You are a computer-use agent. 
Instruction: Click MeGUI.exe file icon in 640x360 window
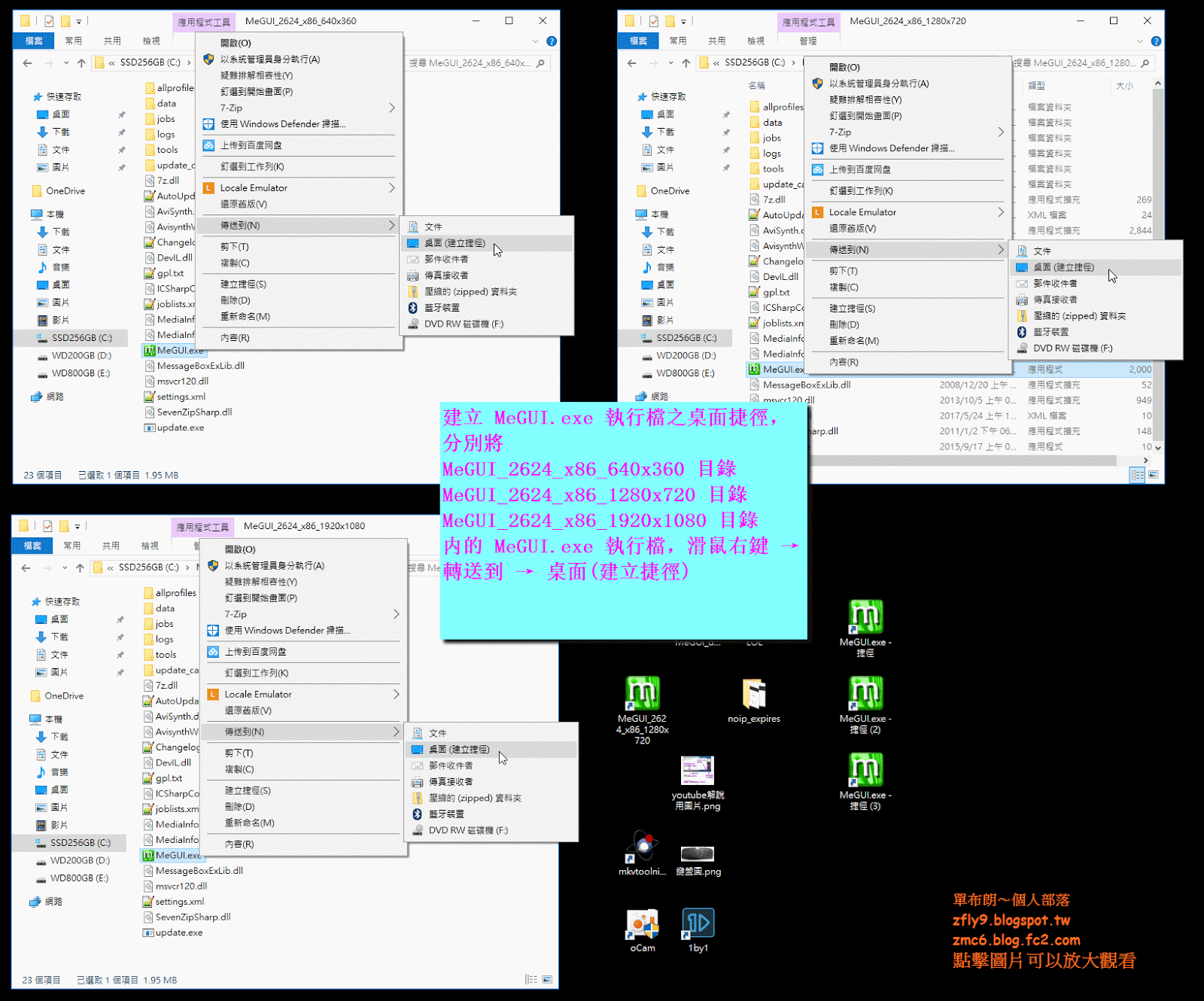[x=150, y=350]
